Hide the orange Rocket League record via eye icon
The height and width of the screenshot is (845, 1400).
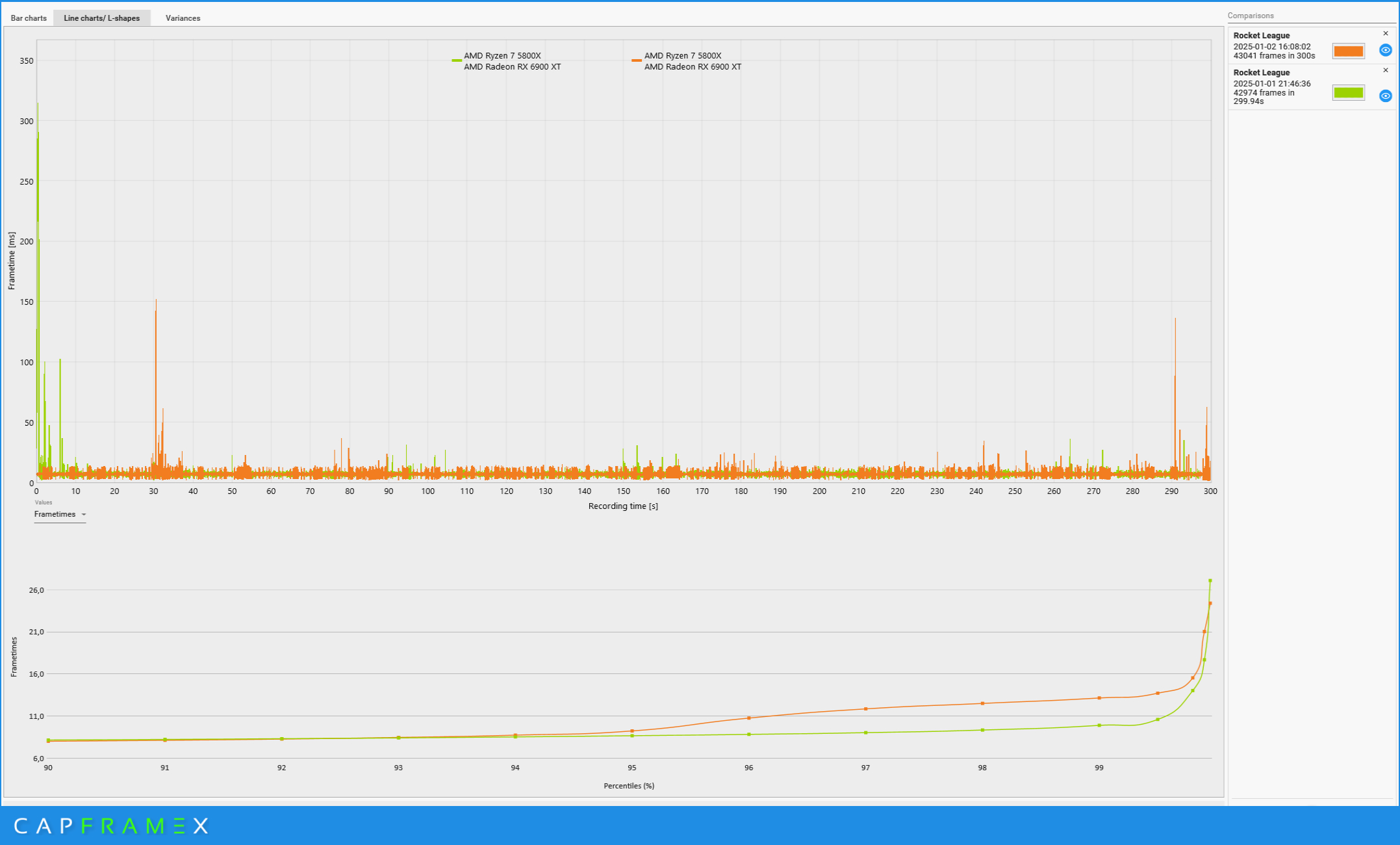point(1386,50)
